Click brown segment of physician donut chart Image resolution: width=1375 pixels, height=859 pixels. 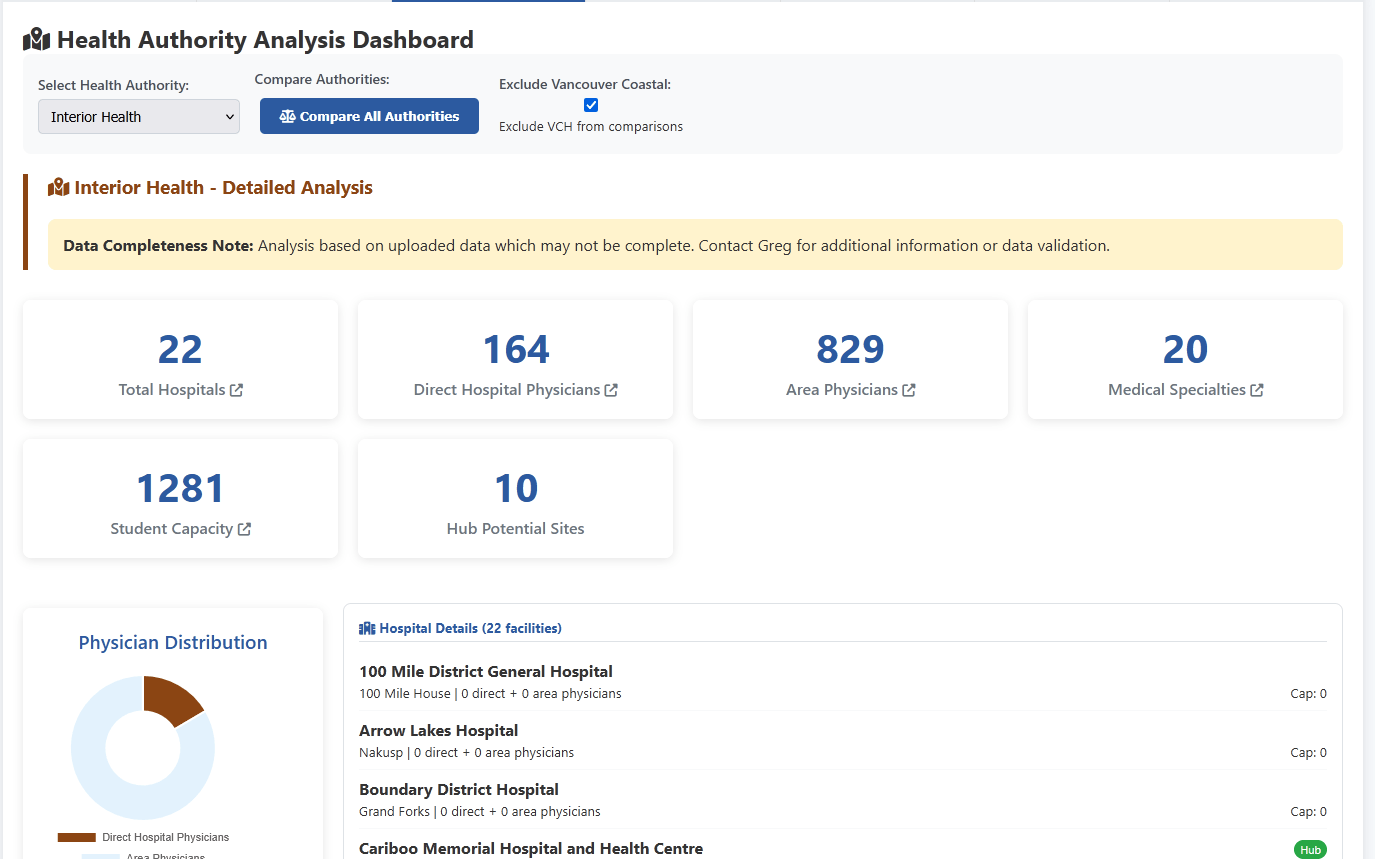pyautogui.click(x=170, y=696)
